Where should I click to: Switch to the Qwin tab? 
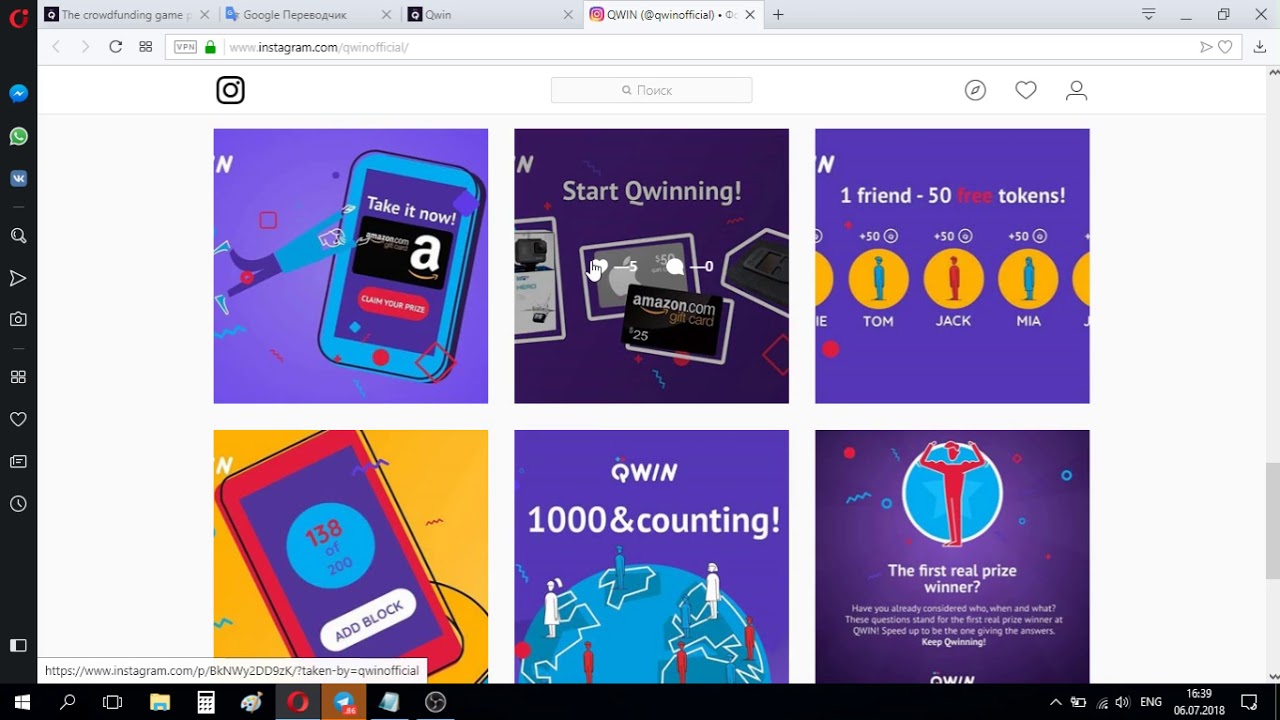[x=491, y=15]
